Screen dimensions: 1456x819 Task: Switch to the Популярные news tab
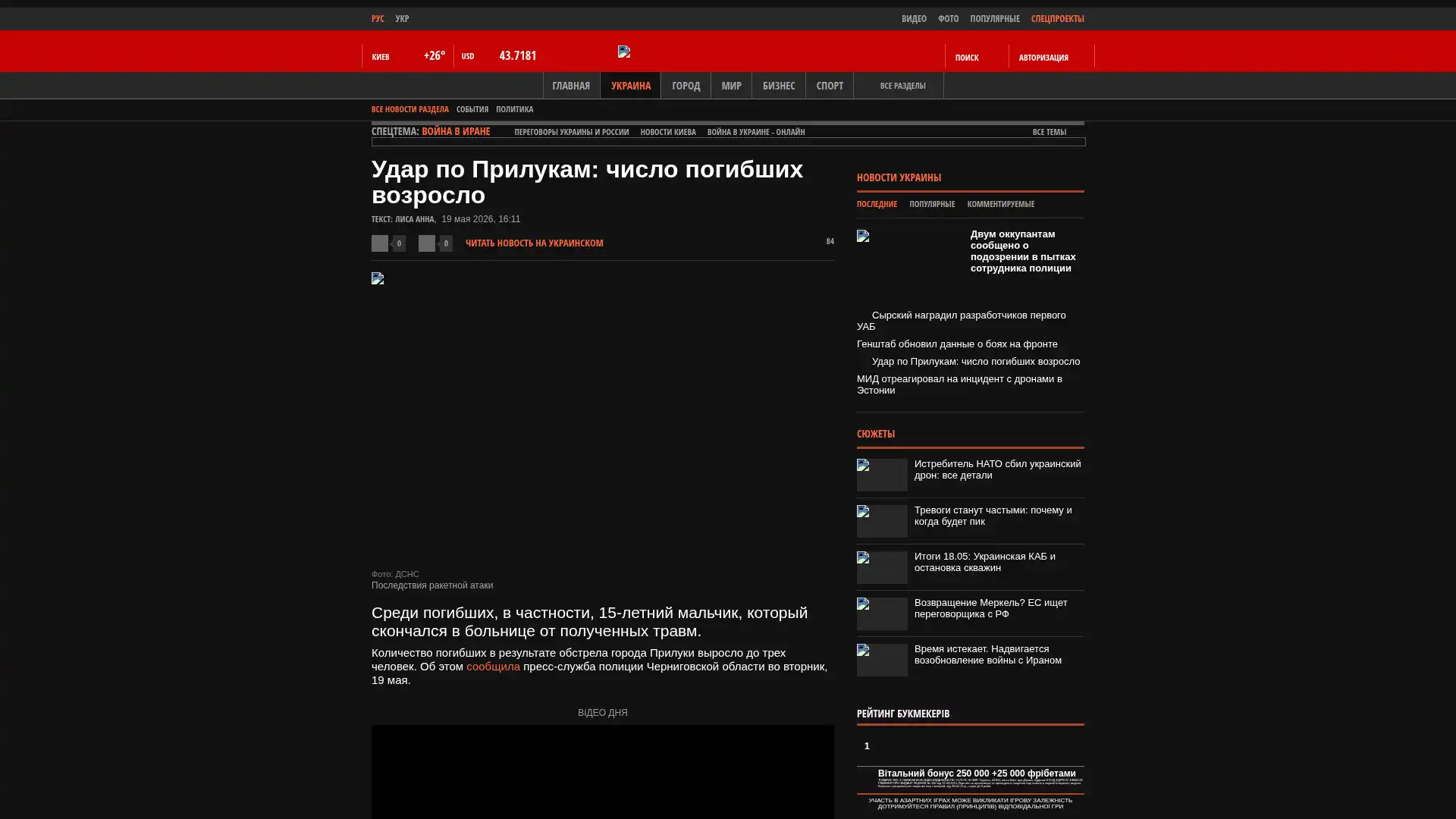click(932, 204)
